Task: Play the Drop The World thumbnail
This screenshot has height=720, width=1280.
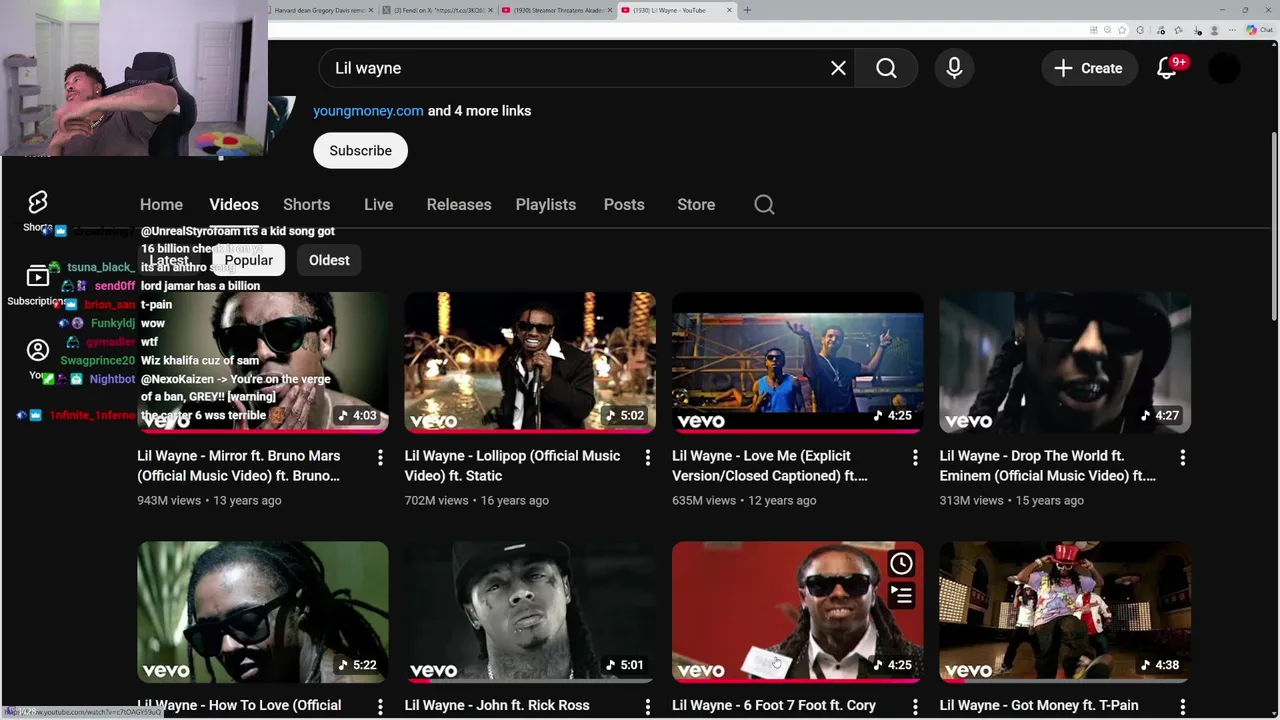Action: click(1065, 362)
